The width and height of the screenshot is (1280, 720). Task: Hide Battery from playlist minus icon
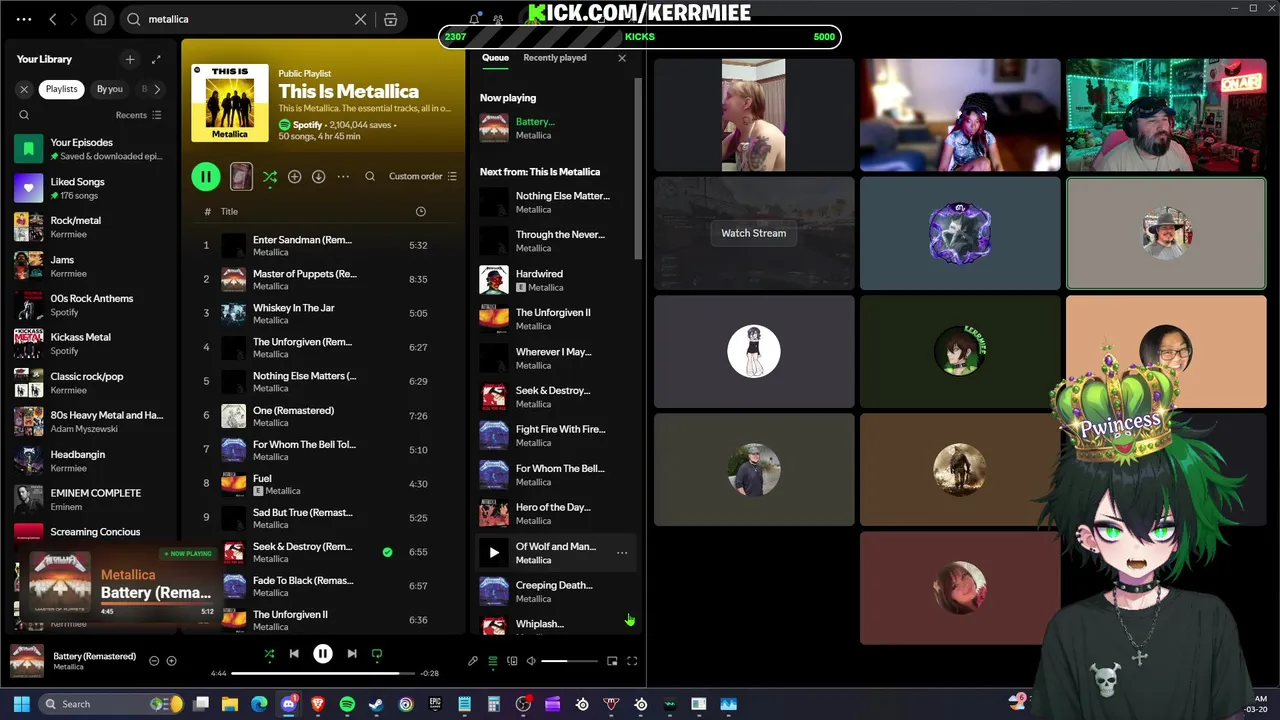pos(154,661)
